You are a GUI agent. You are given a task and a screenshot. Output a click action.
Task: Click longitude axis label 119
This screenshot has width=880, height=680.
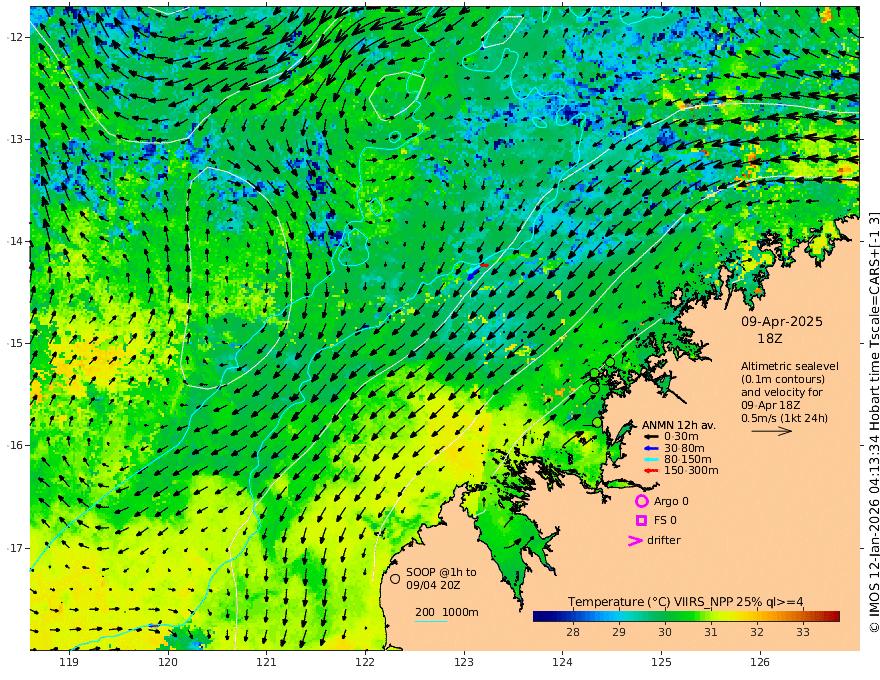[x=70, y=662]
